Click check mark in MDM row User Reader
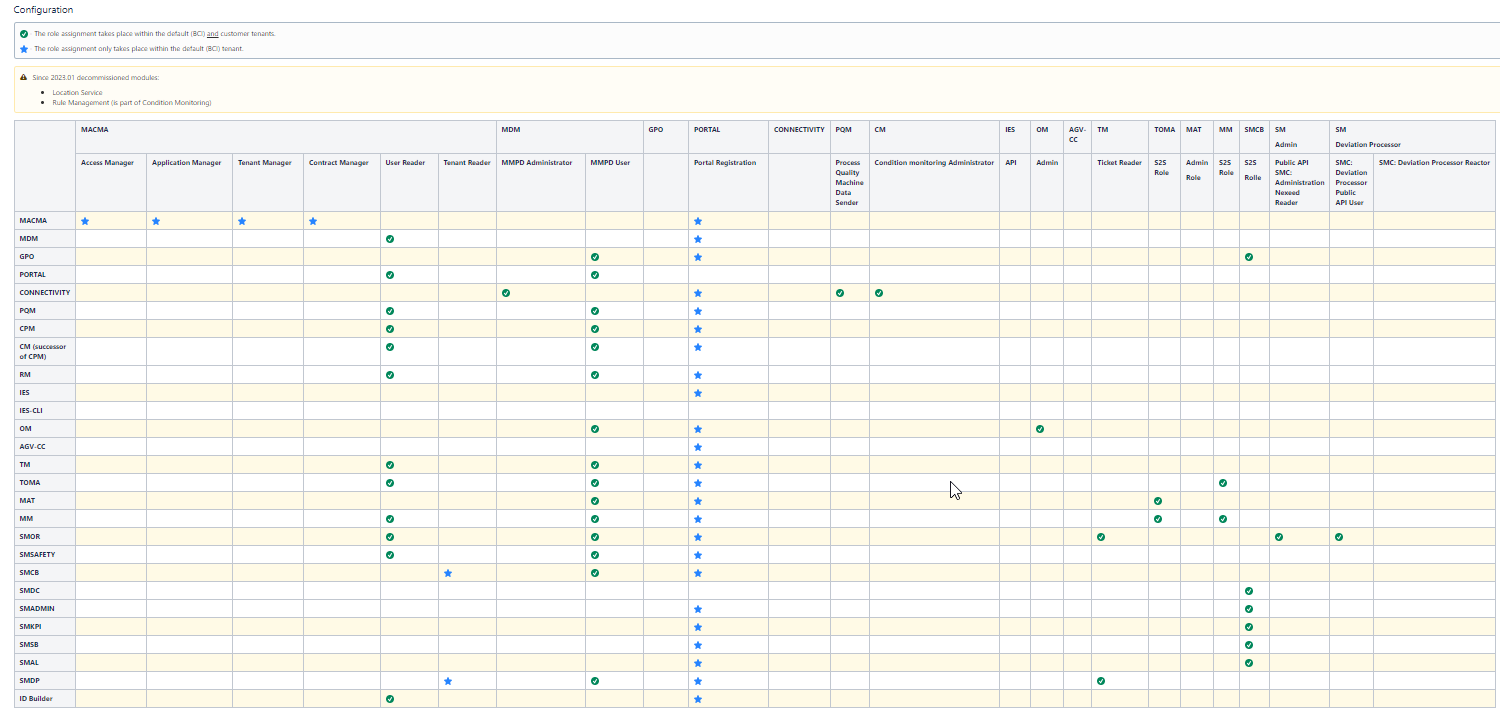1500x718 pixels. click(390, 239)
